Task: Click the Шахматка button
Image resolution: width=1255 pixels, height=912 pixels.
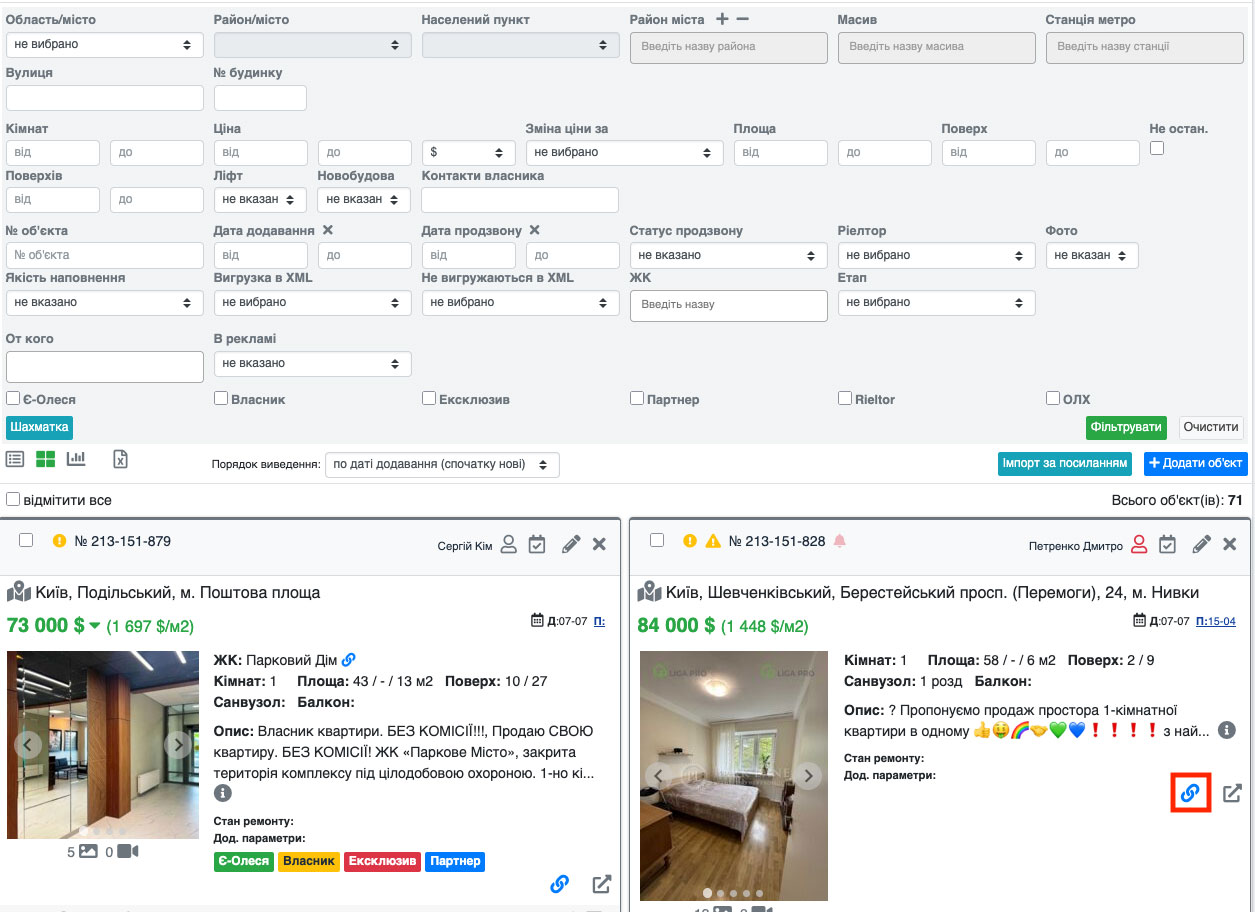Action: [x=39, y=428]
